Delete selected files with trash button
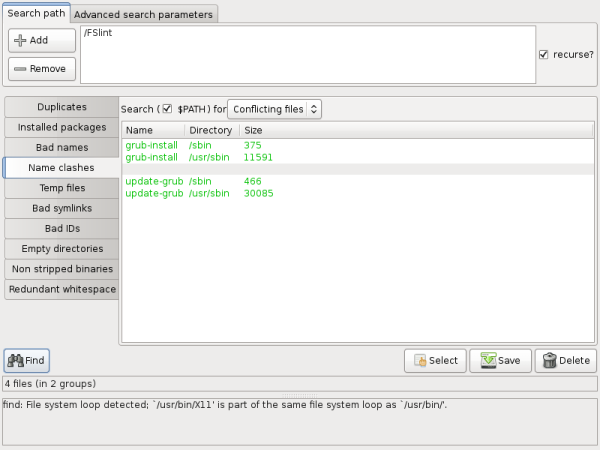 (565, 361)
